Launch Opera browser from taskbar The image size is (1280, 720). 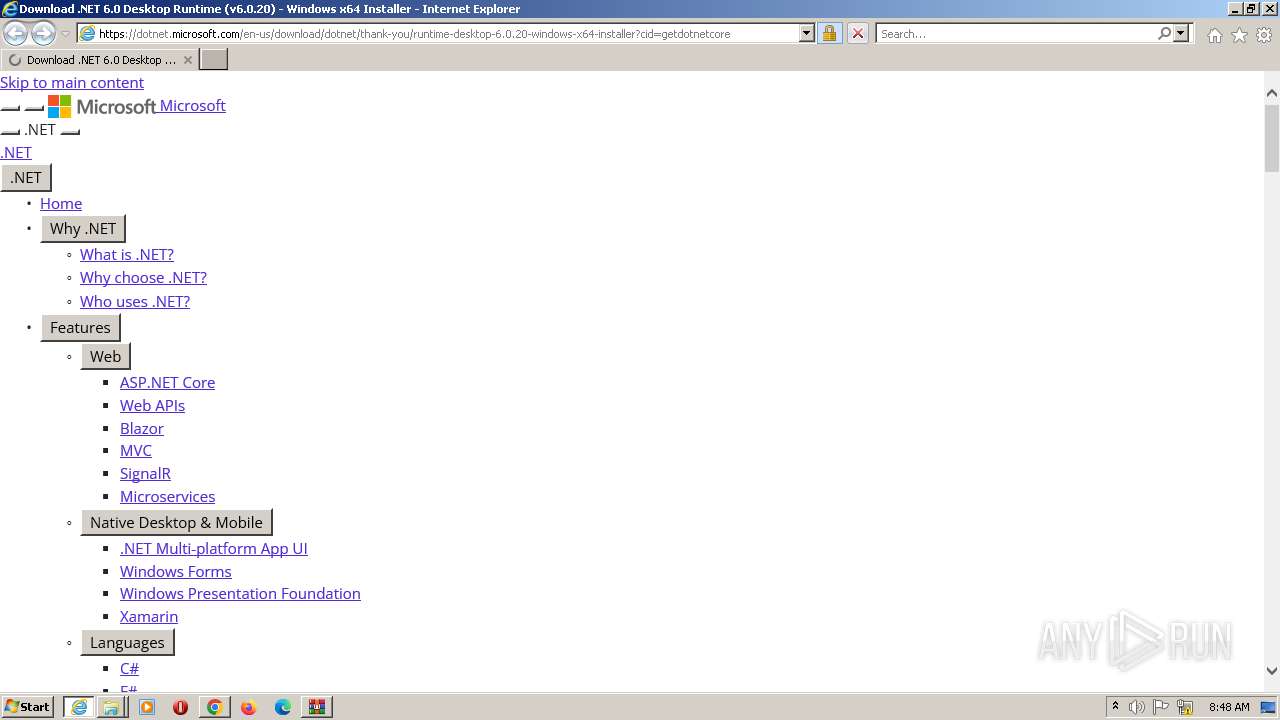[181, 707]
